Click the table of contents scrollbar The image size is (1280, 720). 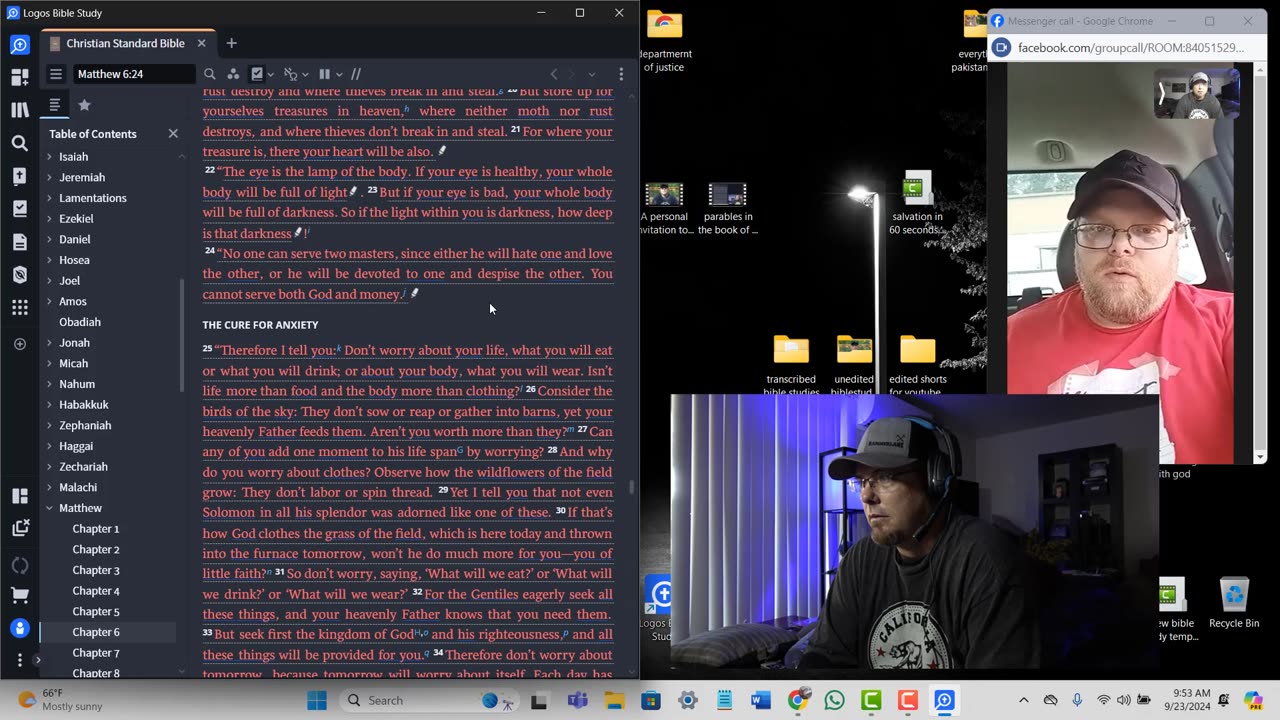click(x=181, y=334)
